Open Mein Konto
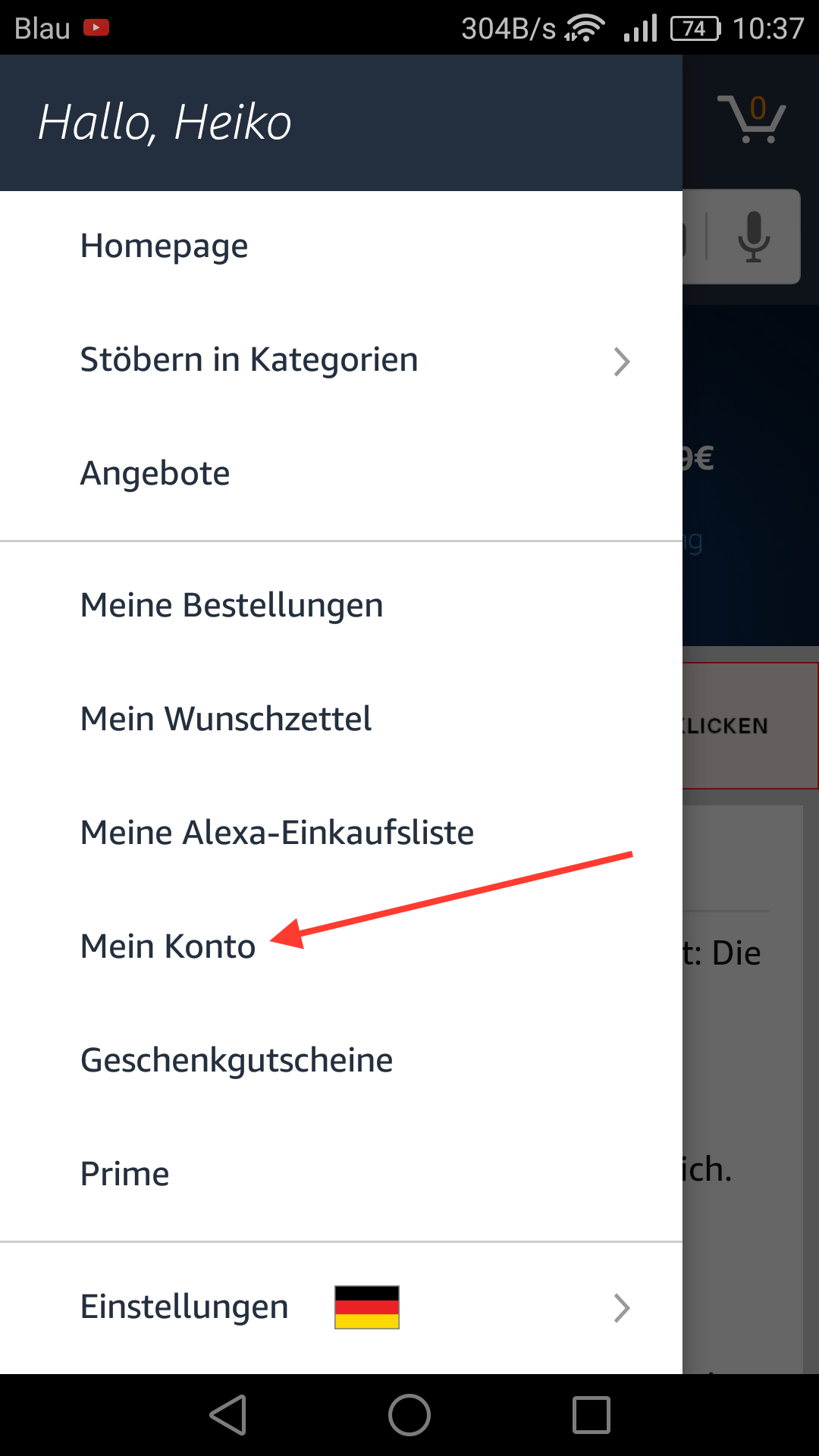819x1456 pixels. 168,946
